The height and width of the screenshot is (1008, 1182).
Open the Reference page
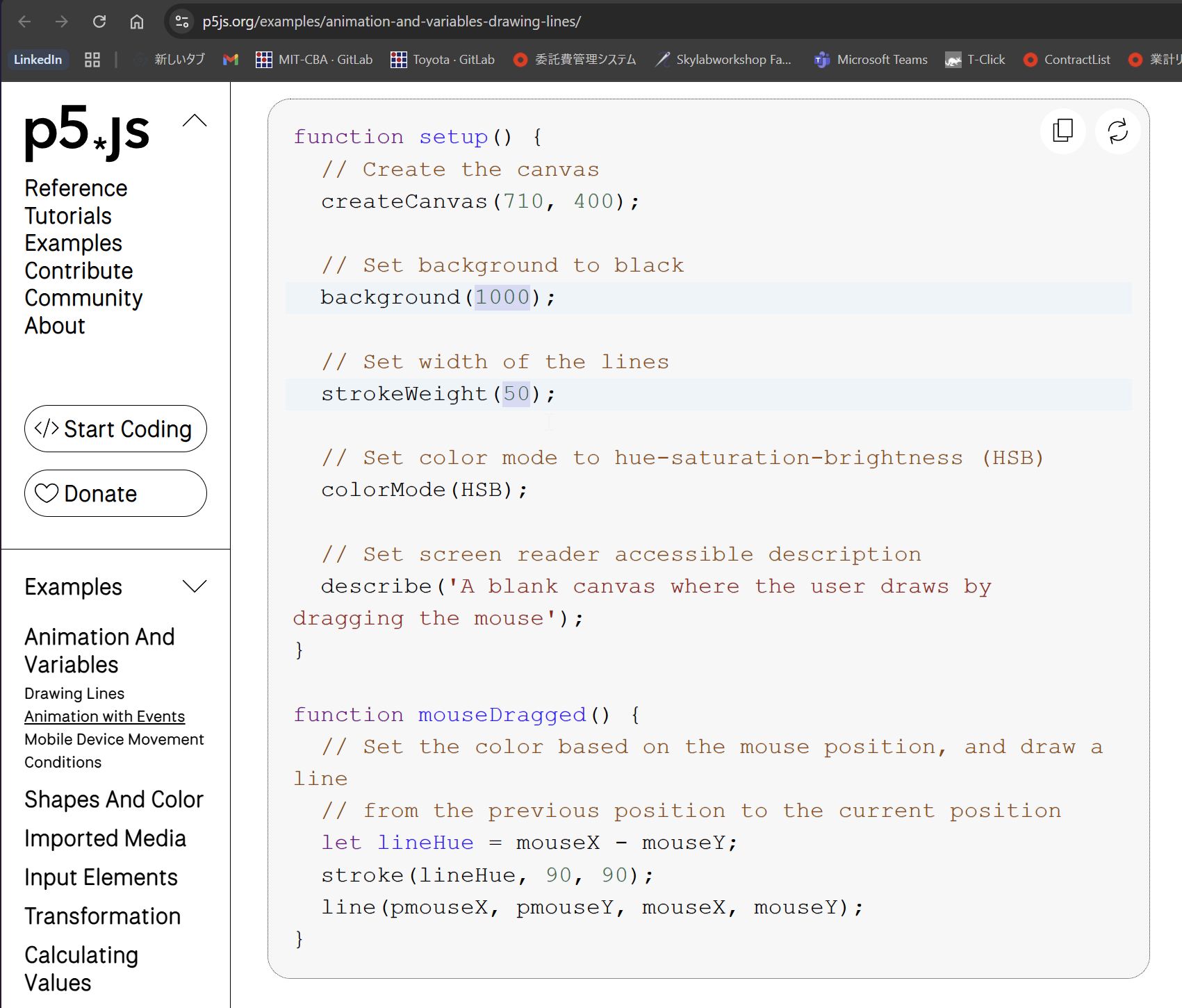(x=76, y=188)
